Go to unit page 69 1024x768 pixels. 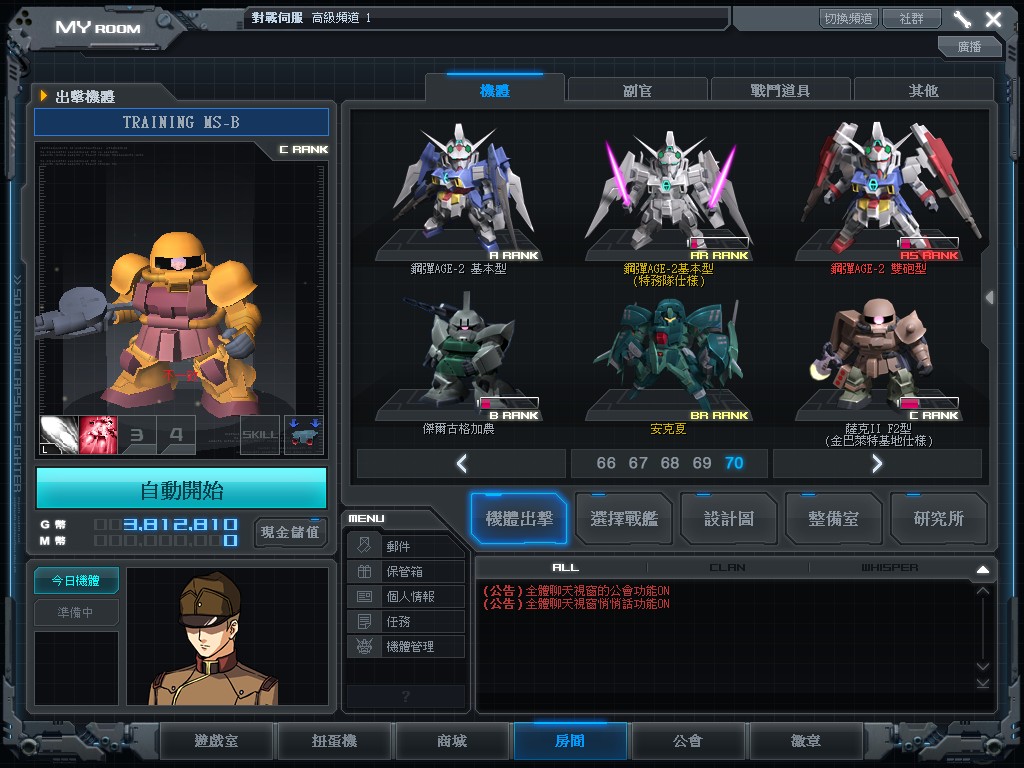(701, 463)
